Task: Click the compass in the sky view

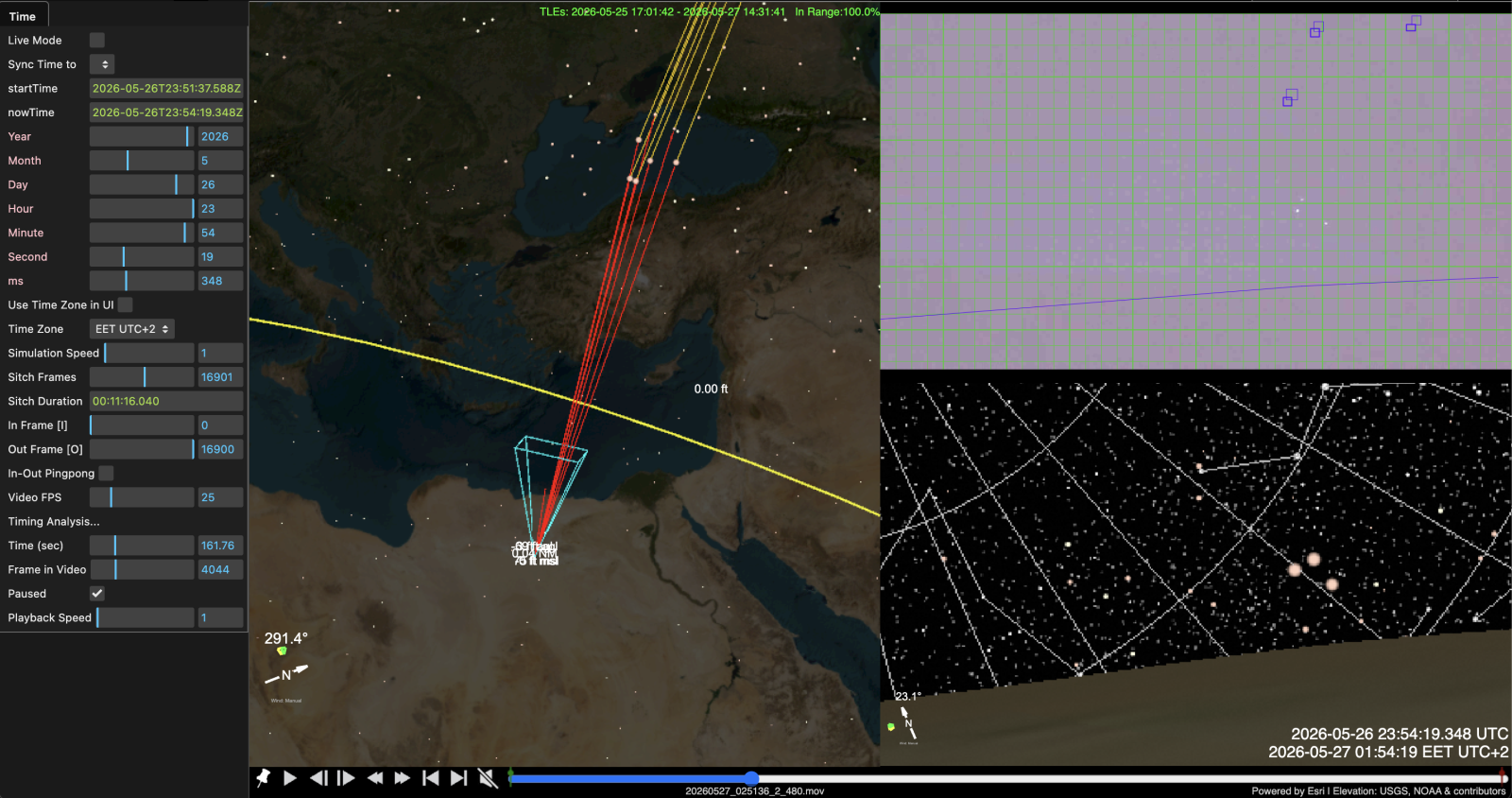Action: 908,723
